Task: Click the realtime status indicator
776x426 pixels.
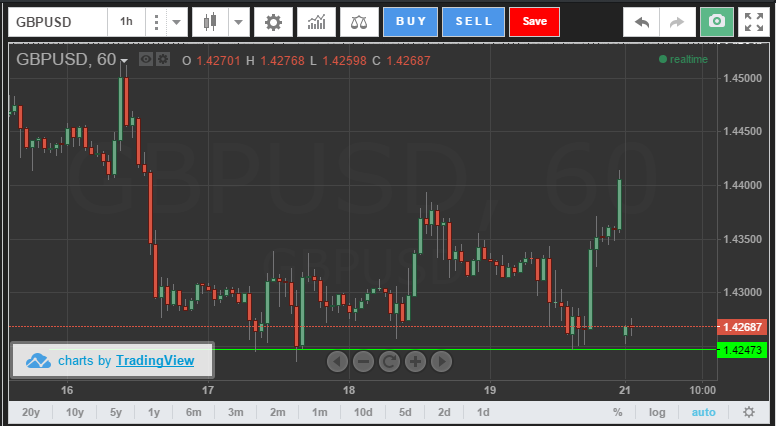Action: click(x=683, y=59)
